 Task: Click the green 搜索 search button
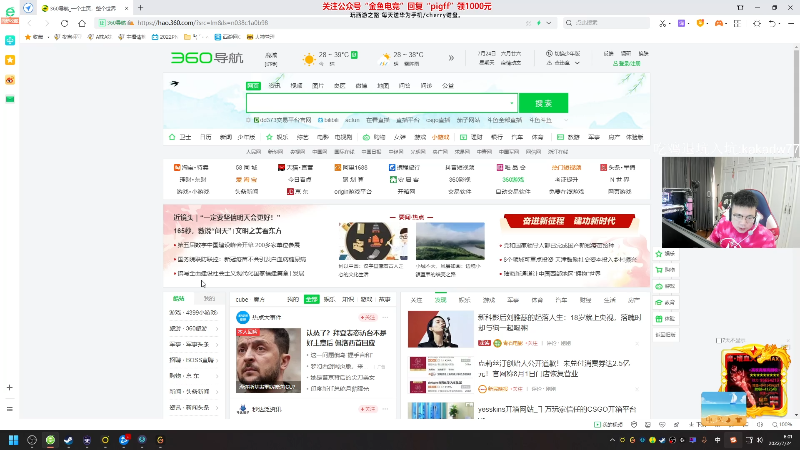pyautogui.click(x=543, y=103)
